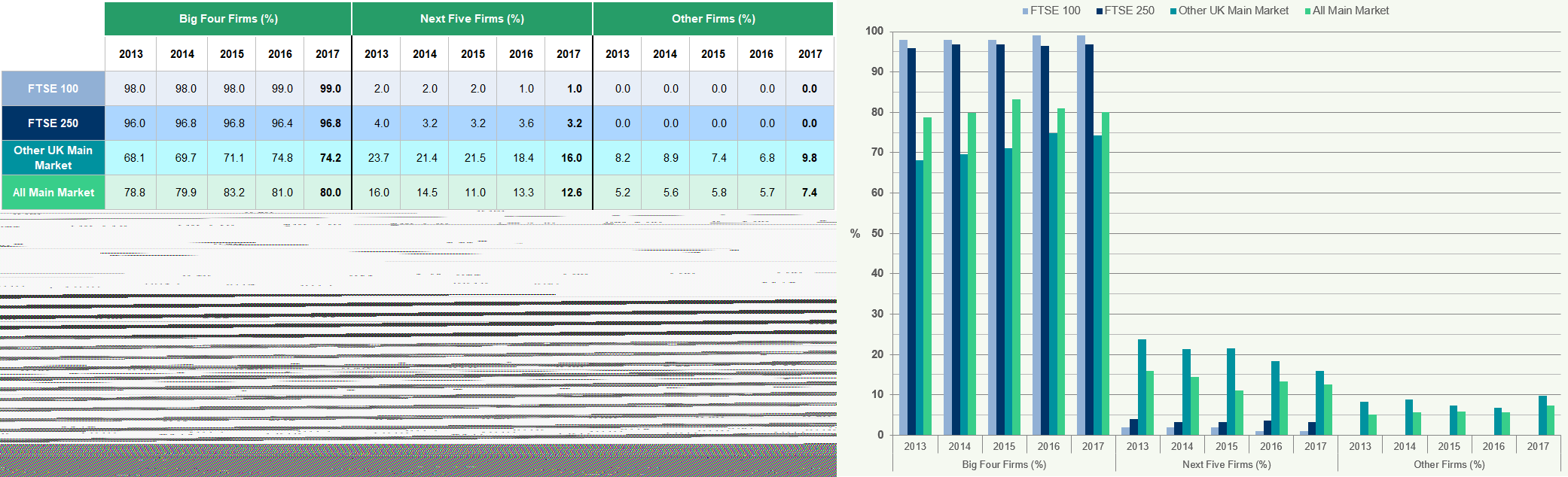The height and width of the screenshot is (477, 1568).
Task: Select the cell with value 14.5
Action: [425, 193]
